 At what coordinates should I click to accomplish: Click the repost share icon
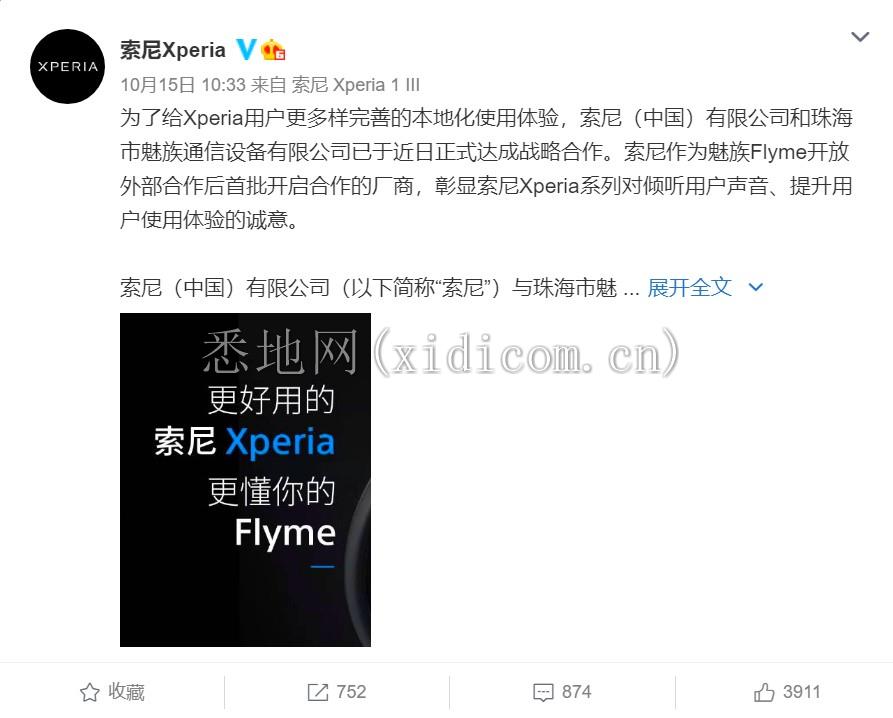pos(318,692)
